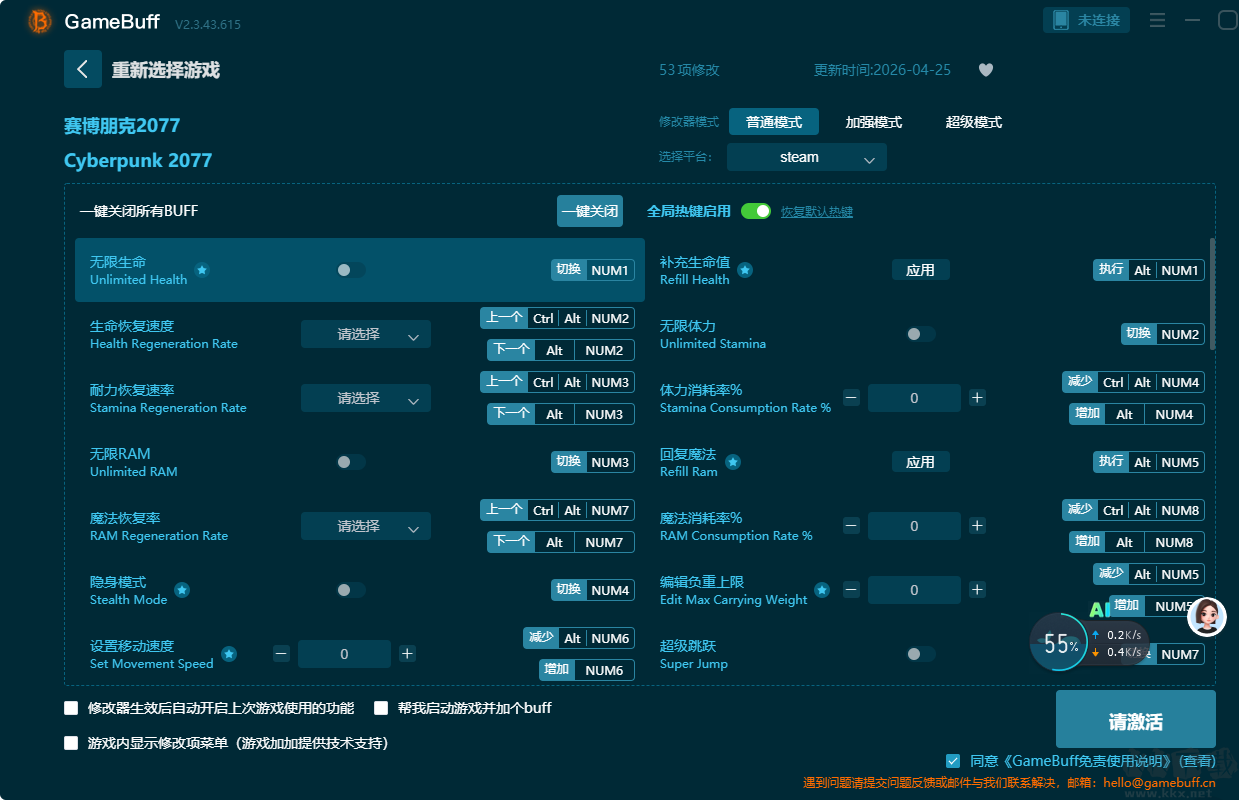The width and height of the screenshot is (1239, 800).
Task: Click 应用 button for Refill Health
Action: click(x=921, y=270)
